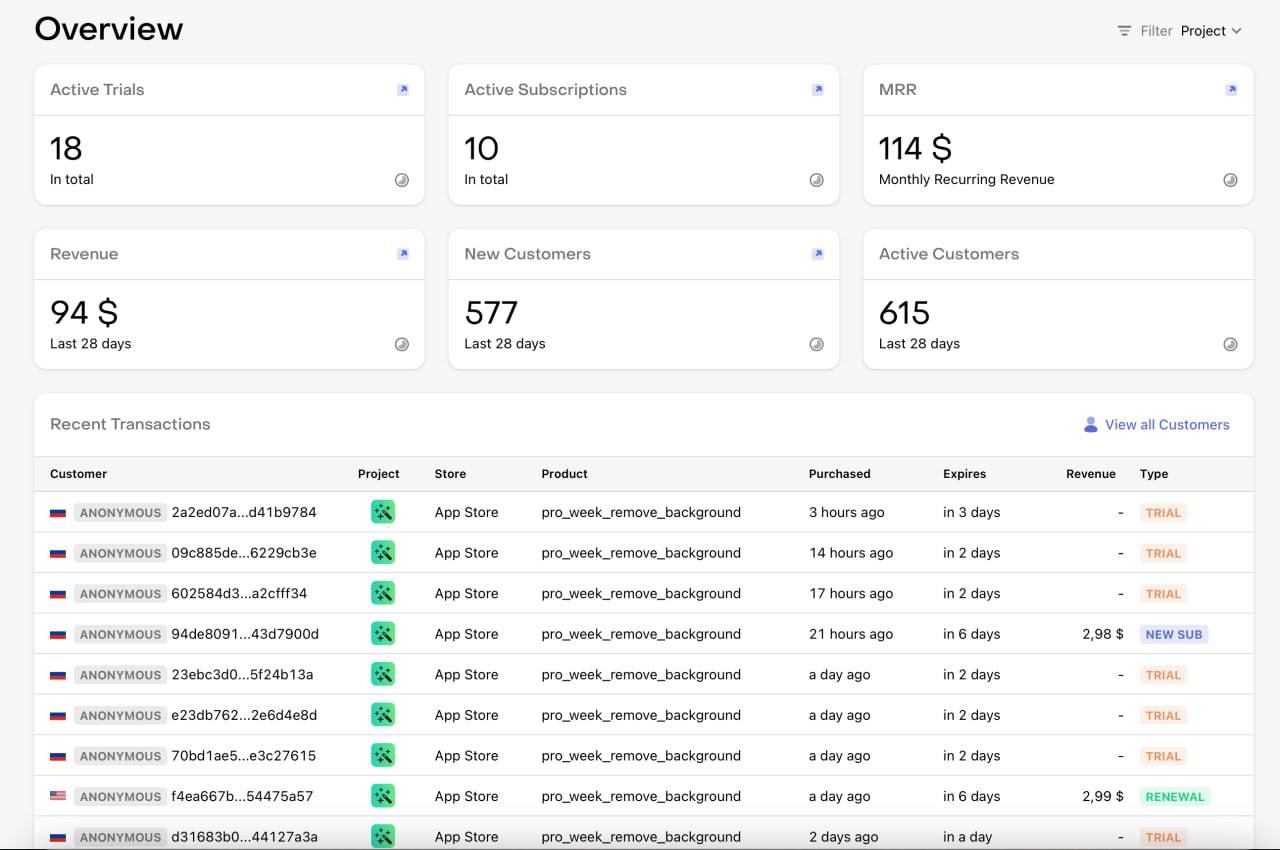Open the Active Trials external link arrow

pyautogui.click(x=403, y=89)
